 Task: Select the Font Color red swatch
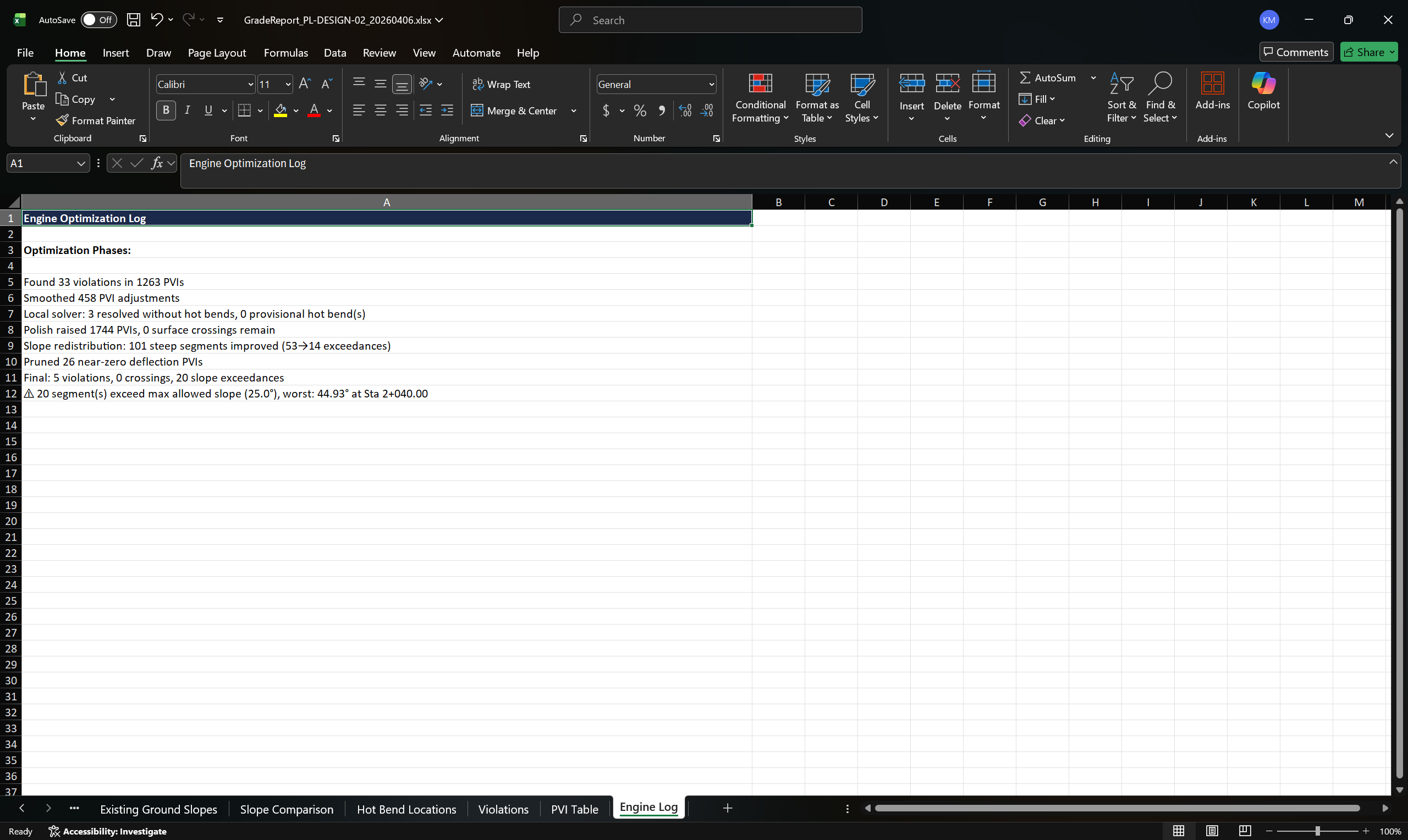click(x=315, y=110)
